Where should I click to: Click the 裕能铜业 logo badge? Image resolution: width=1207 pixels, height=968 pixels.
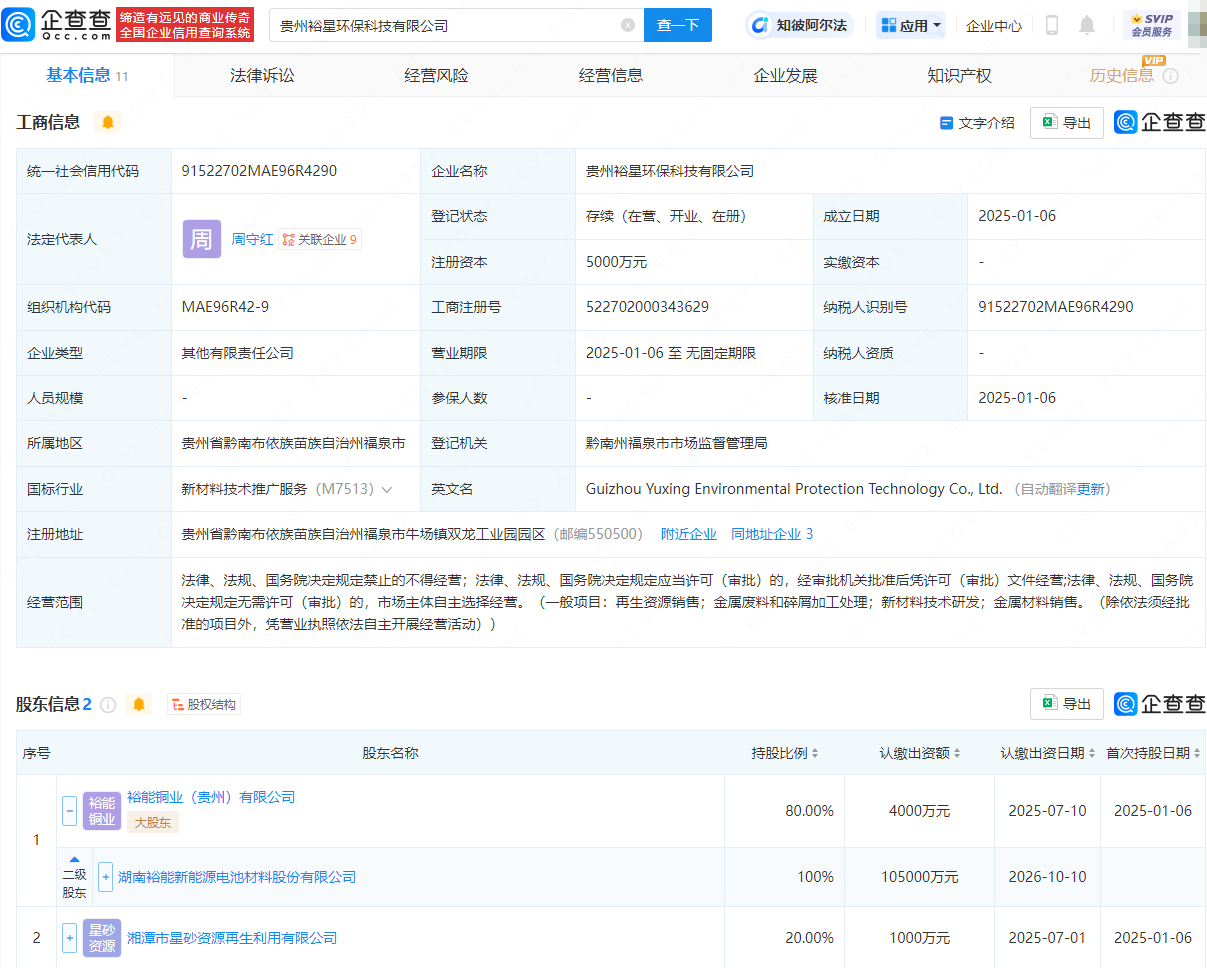click(102, 811)
